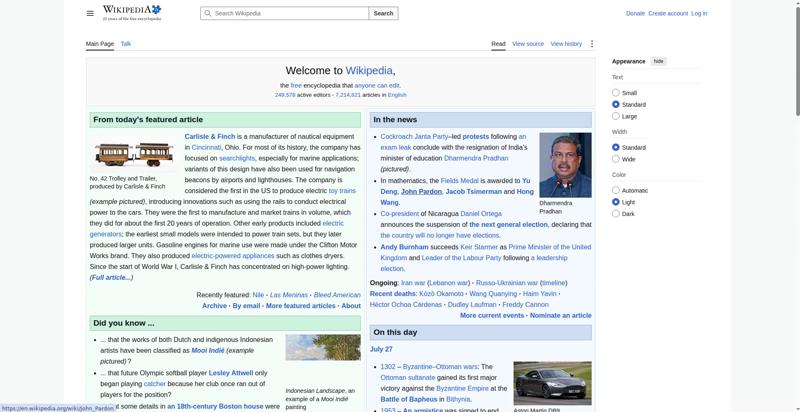Open the Carlisle & Finch article link
800x412 pixels.
[210, 137]
